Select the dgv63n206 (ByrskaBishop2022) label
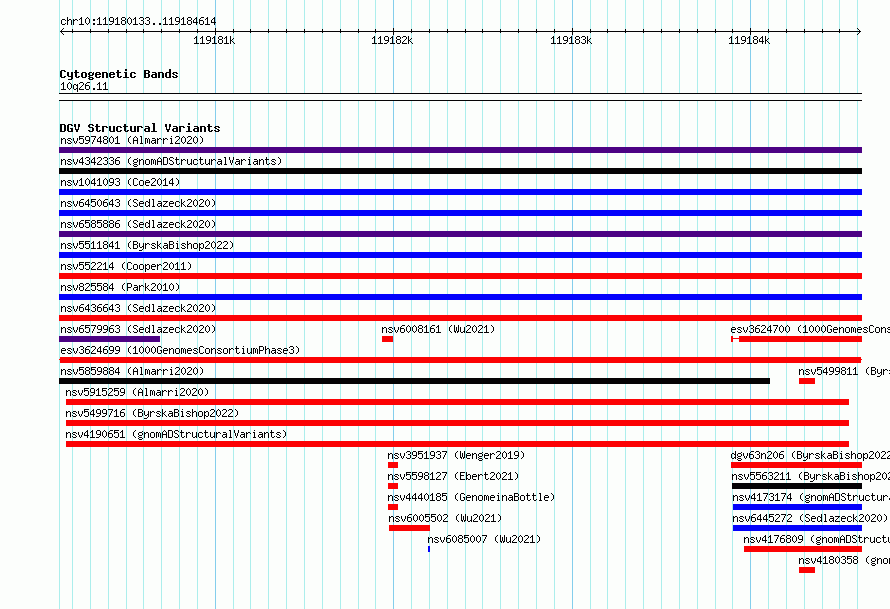 pyautogui.click(x=810, y=455)
